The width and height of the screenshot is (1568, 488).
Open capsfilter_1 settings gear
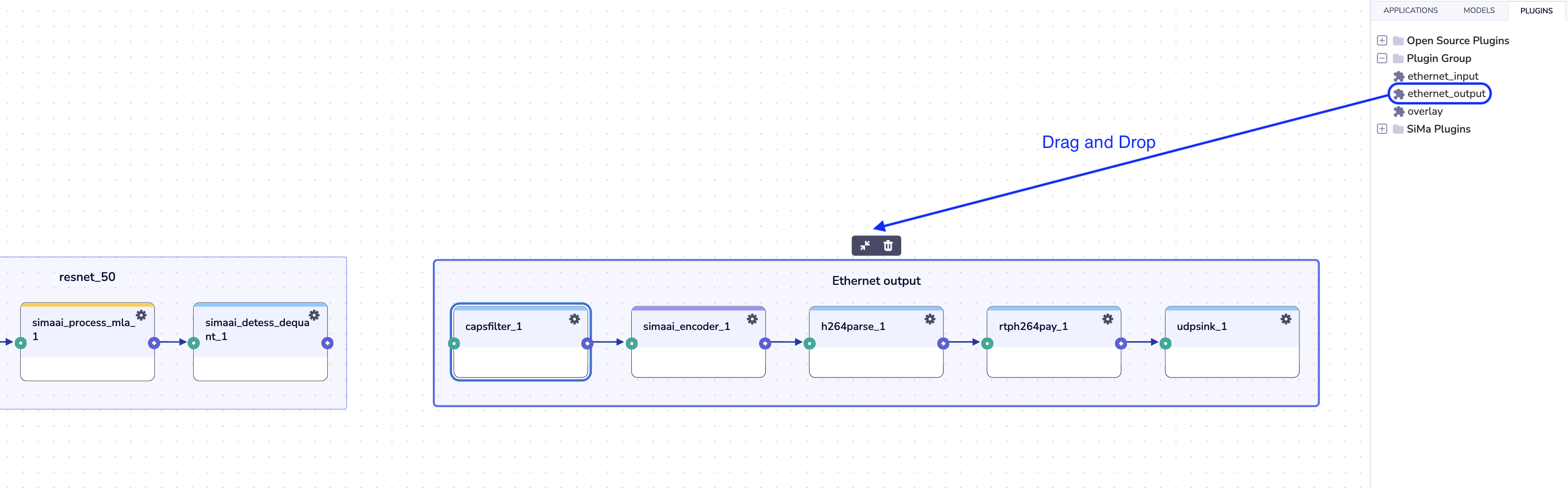coord(574,319)
